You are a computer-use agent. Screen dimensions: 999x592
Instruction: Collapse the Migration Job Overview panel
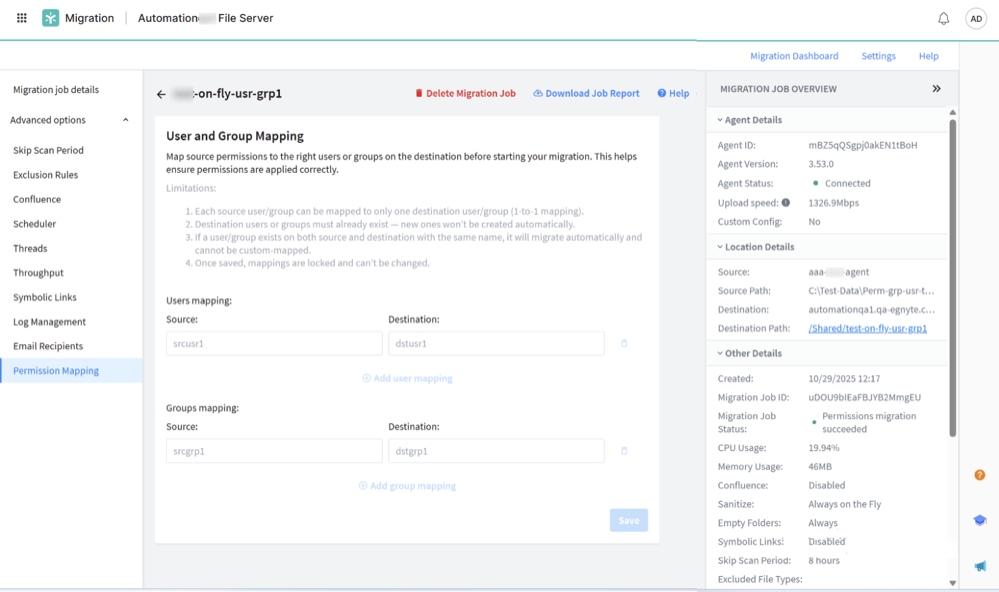pos(936,89)
